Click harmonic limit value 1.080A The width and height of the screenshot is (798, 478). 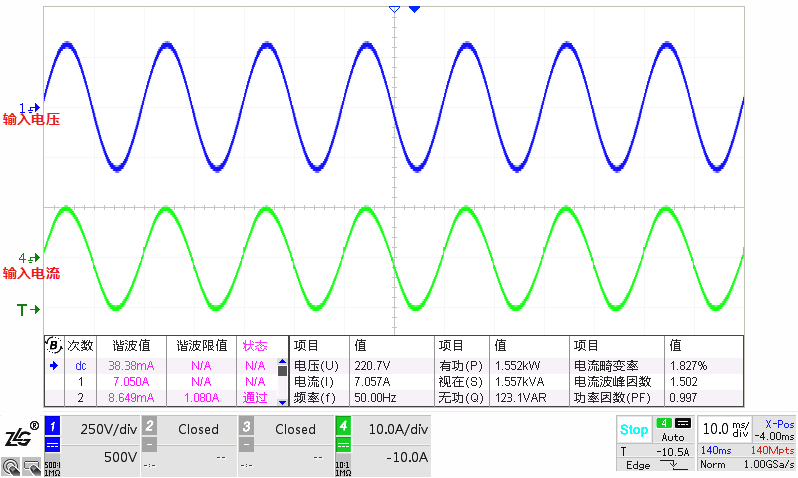202,397
